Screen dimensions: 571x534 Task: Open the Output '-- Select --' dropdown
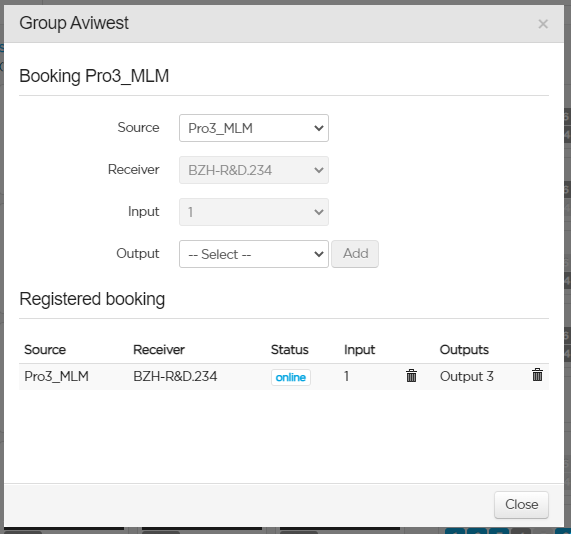tap(254, 254)
